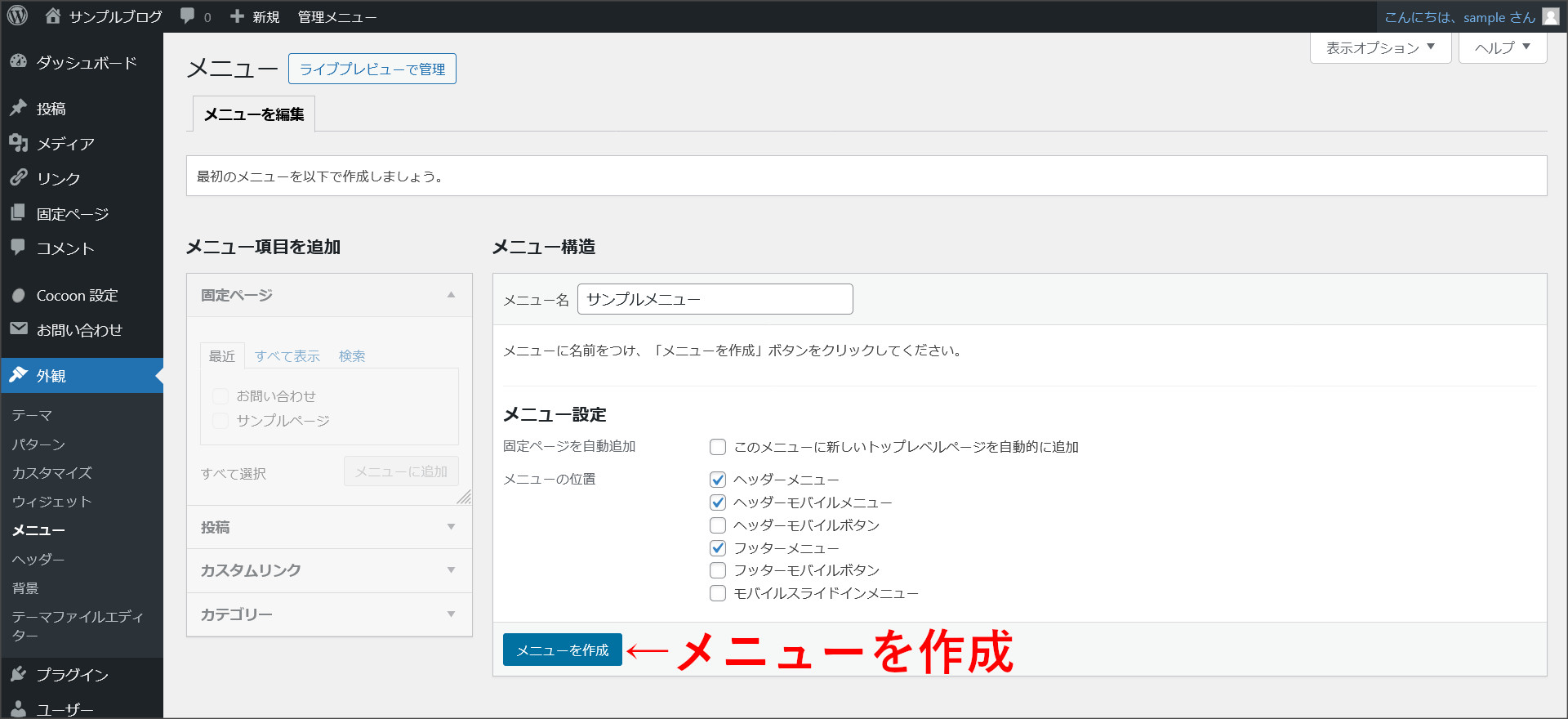This screenshot has width=1568, height=719.
Task: Click the ライブプレビューで管理 button
Action: [372, 69]
